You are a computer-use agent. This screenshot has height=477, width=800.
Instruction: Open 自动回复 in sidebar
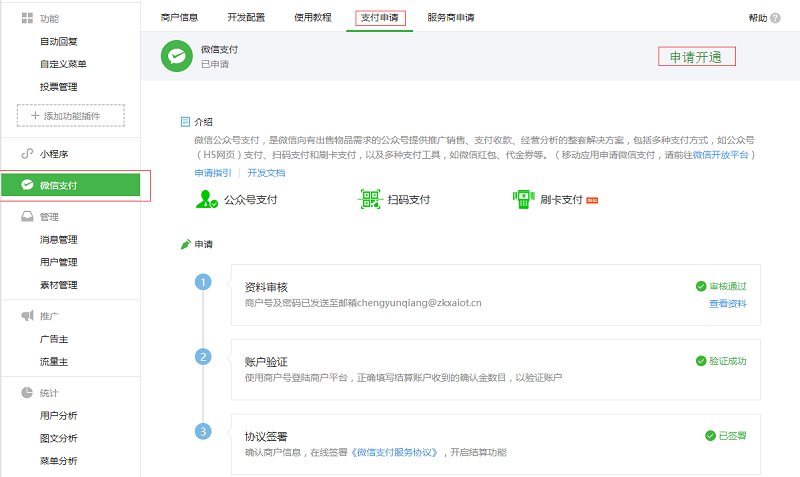point(59,41)
